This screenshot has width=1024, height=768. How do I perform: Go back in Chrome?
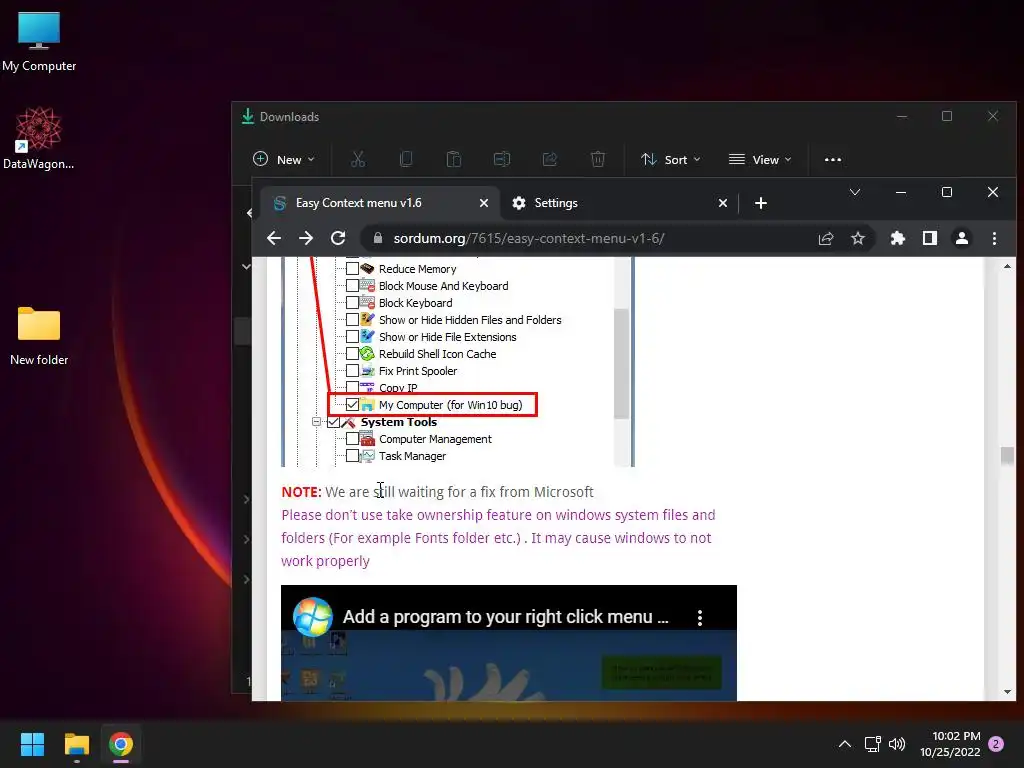click(274, 238)
